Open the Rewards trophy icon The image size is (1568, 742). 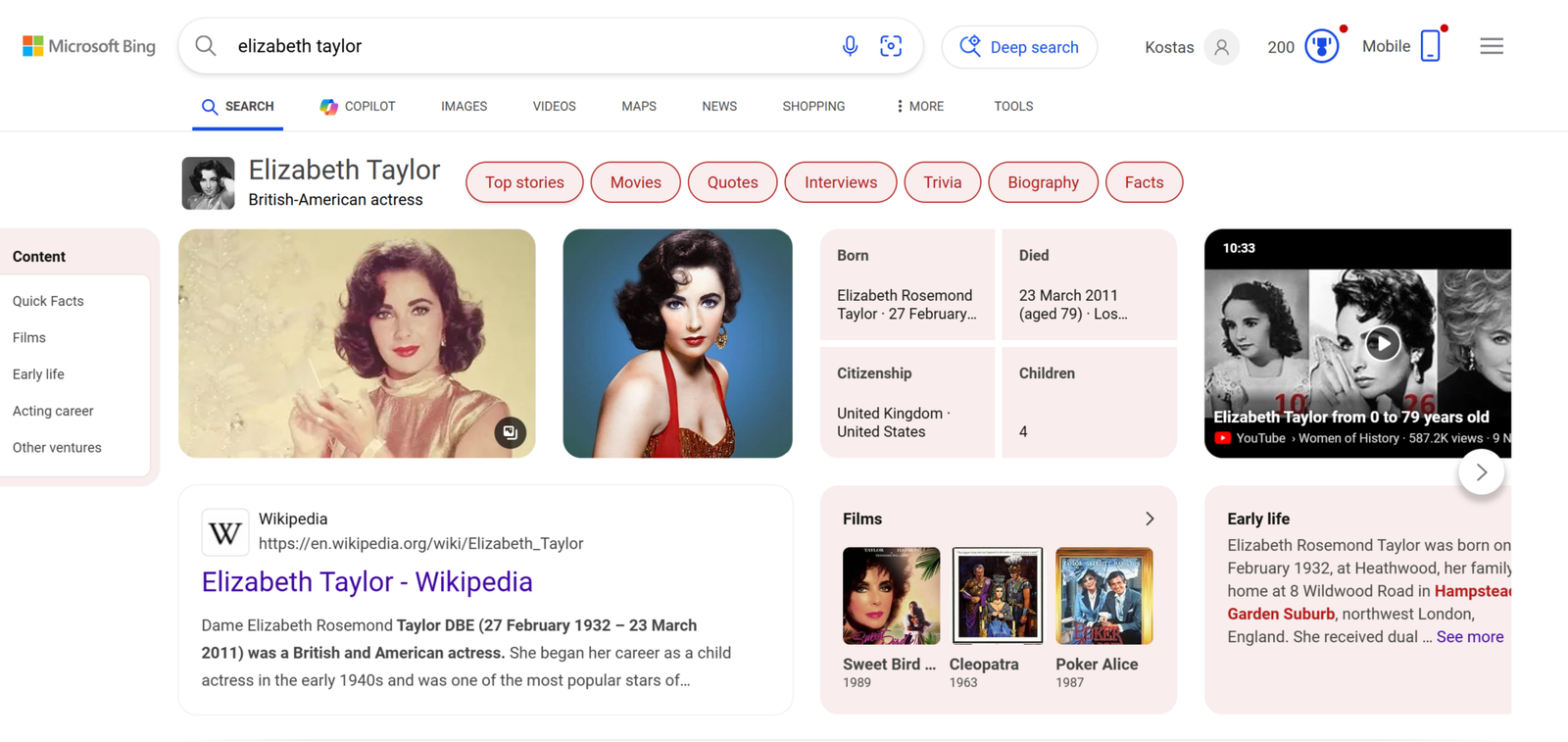1321,46
